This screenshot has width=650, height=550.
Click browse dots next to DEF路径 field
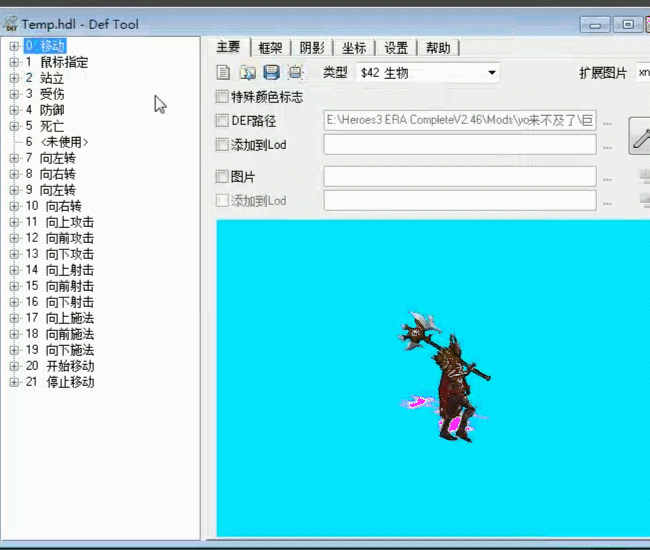pyautogui.click(x=607, y=124)
